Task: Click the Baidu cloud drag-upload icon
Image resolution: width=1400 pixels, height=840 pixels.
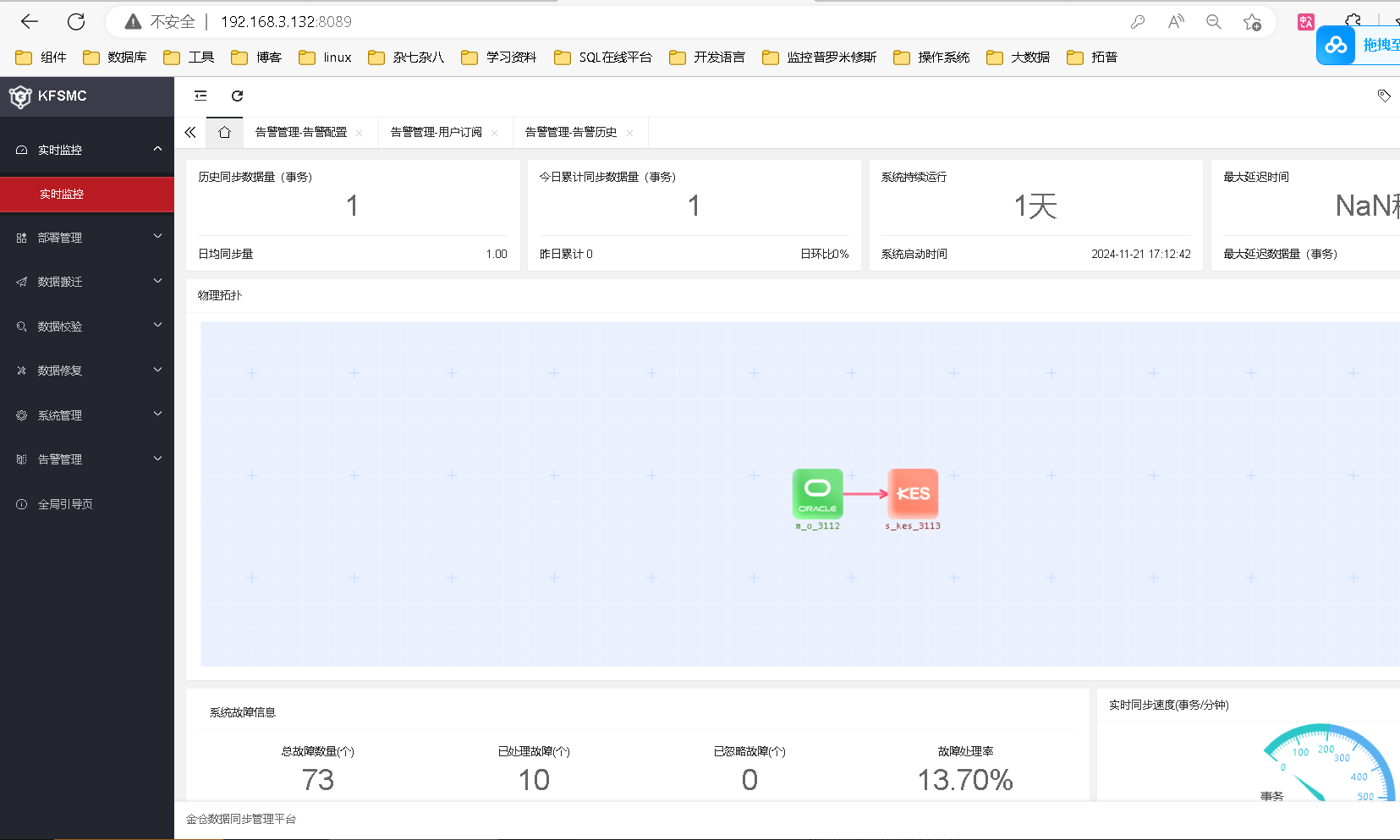Action: point(1336,46)
